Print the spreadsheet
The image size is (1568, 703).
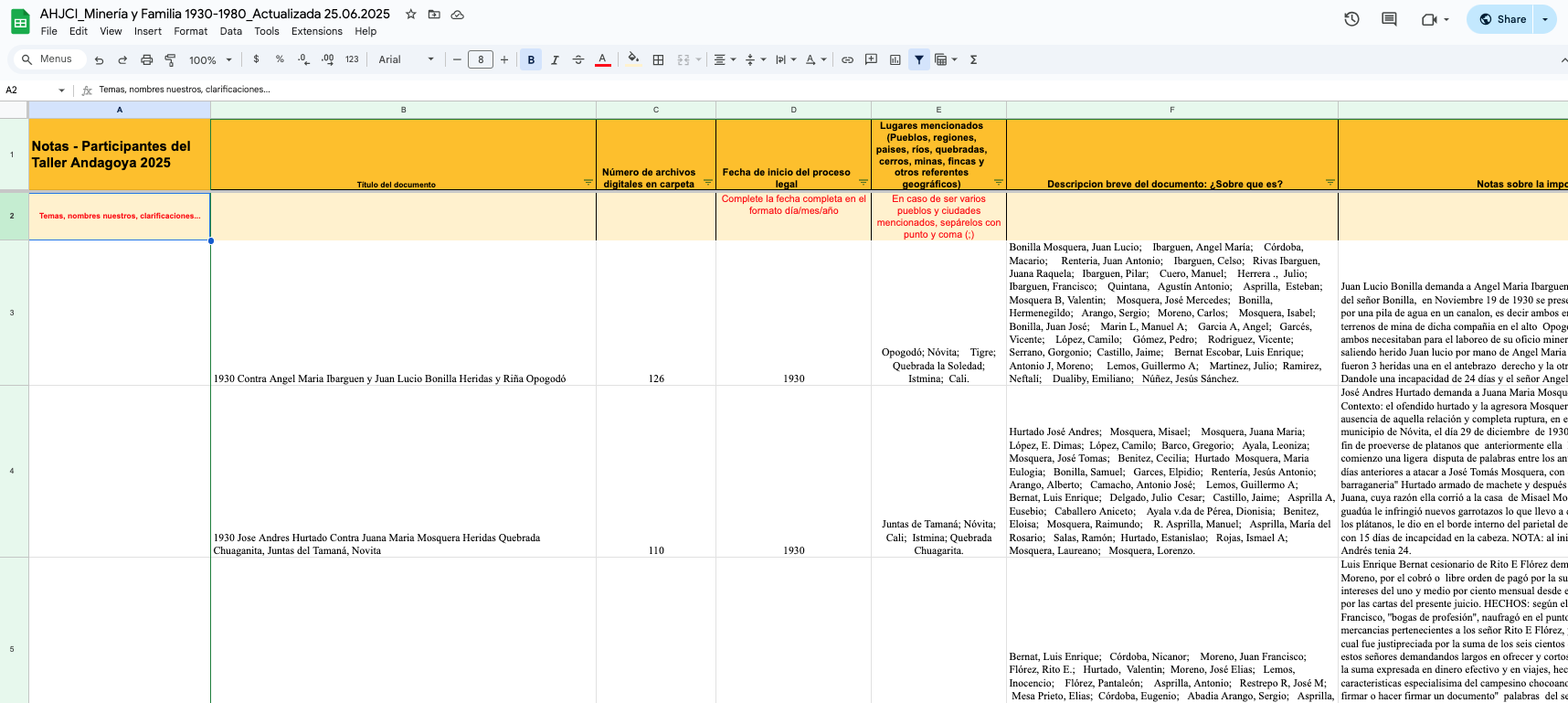[146, 60]
